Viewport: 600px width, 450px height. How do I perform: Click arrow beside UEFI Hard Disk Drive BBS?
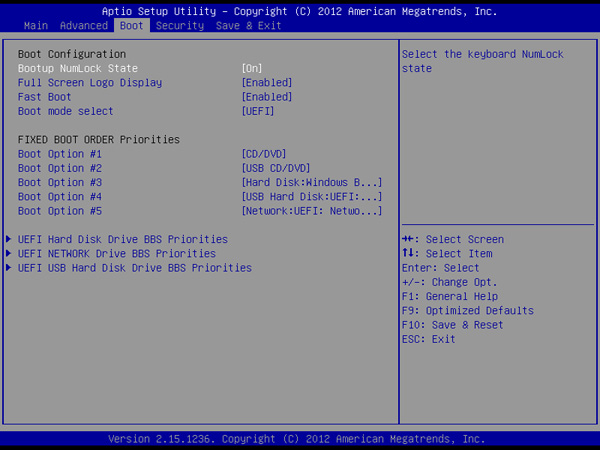pos(9,240)
